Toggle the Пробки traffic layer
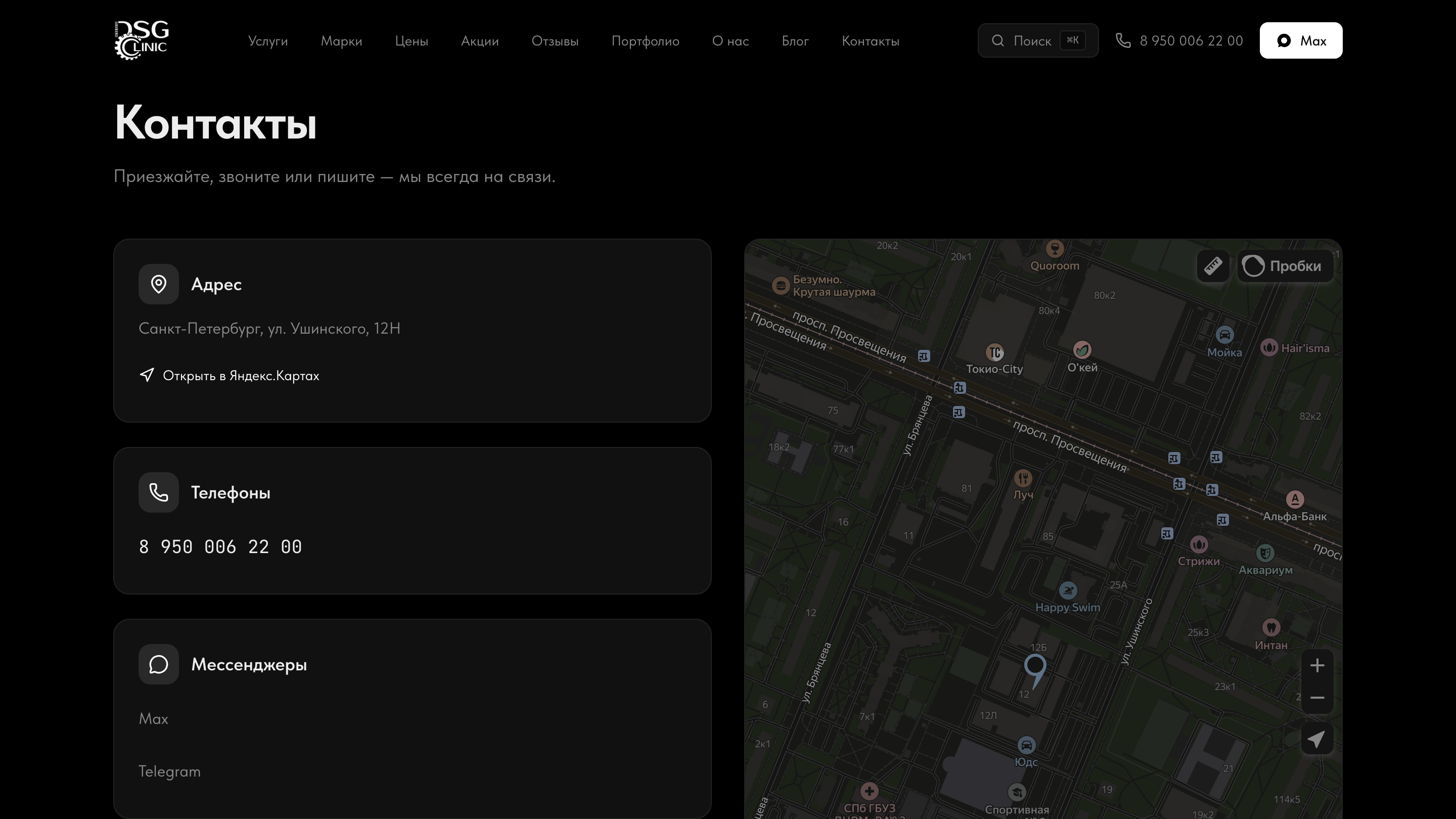 pos(1285,265)
